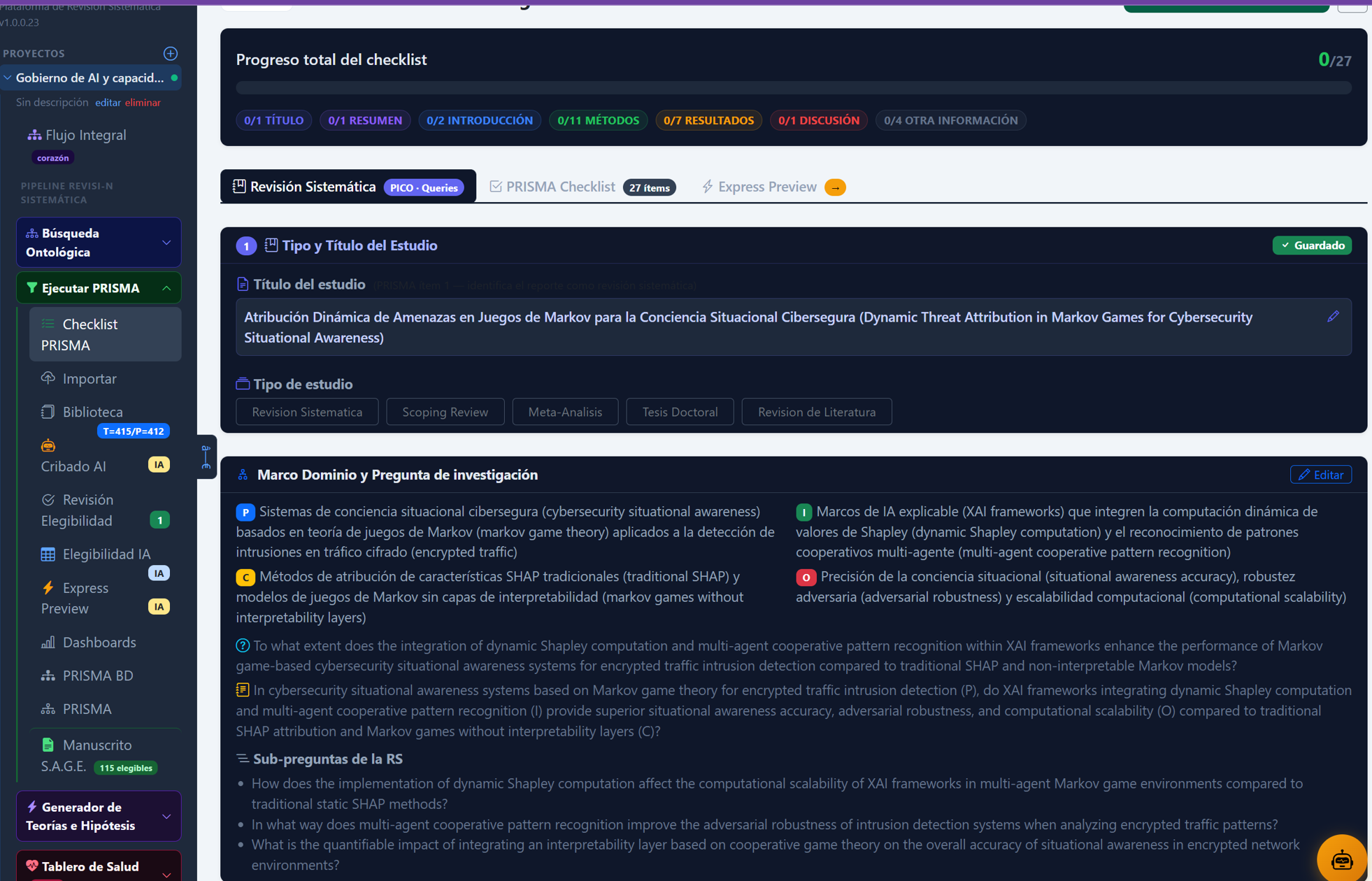Click the eliminar project link
The width and height of the screenshot is (1372, 881).
143,103
